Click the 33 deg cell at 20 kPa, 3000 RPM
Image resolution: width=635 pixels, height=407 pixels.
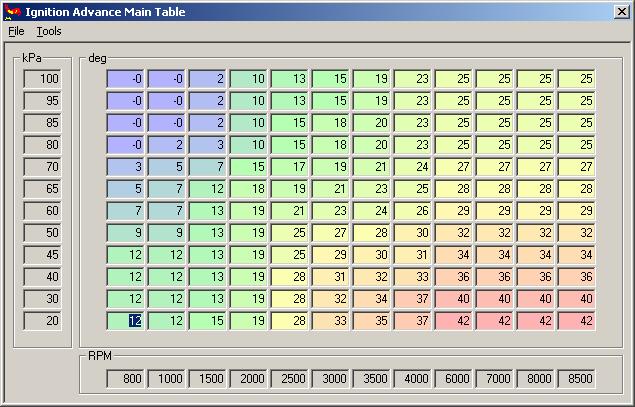coord(330,321)
